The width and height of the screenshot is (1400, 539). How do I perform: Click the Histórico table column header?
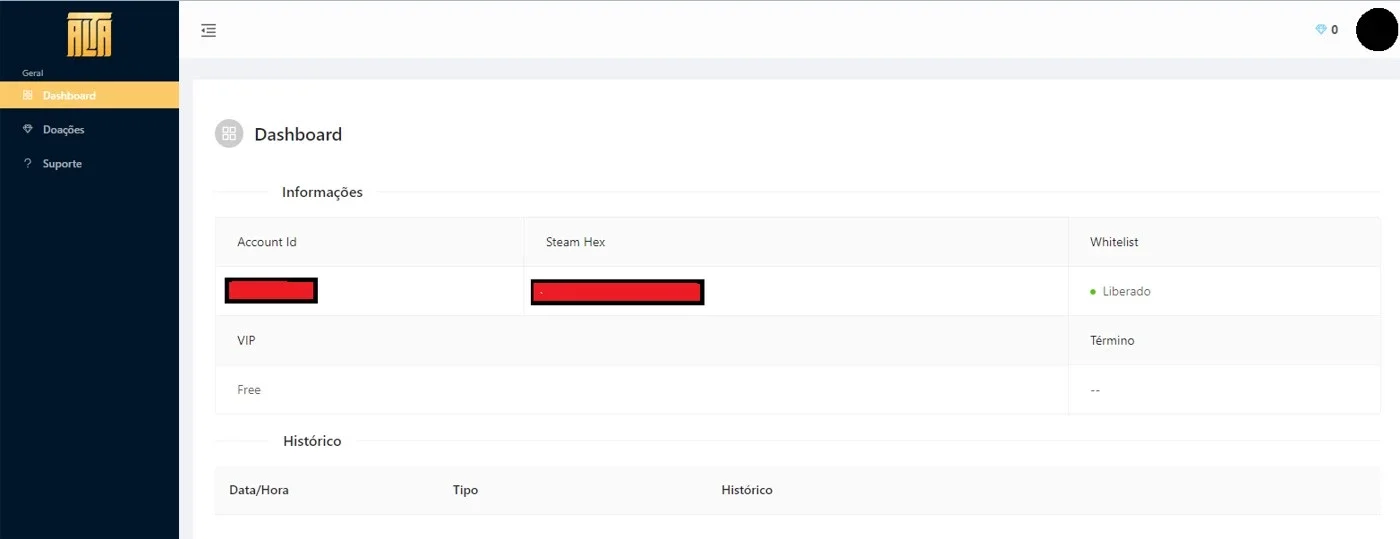coord(747,490)
